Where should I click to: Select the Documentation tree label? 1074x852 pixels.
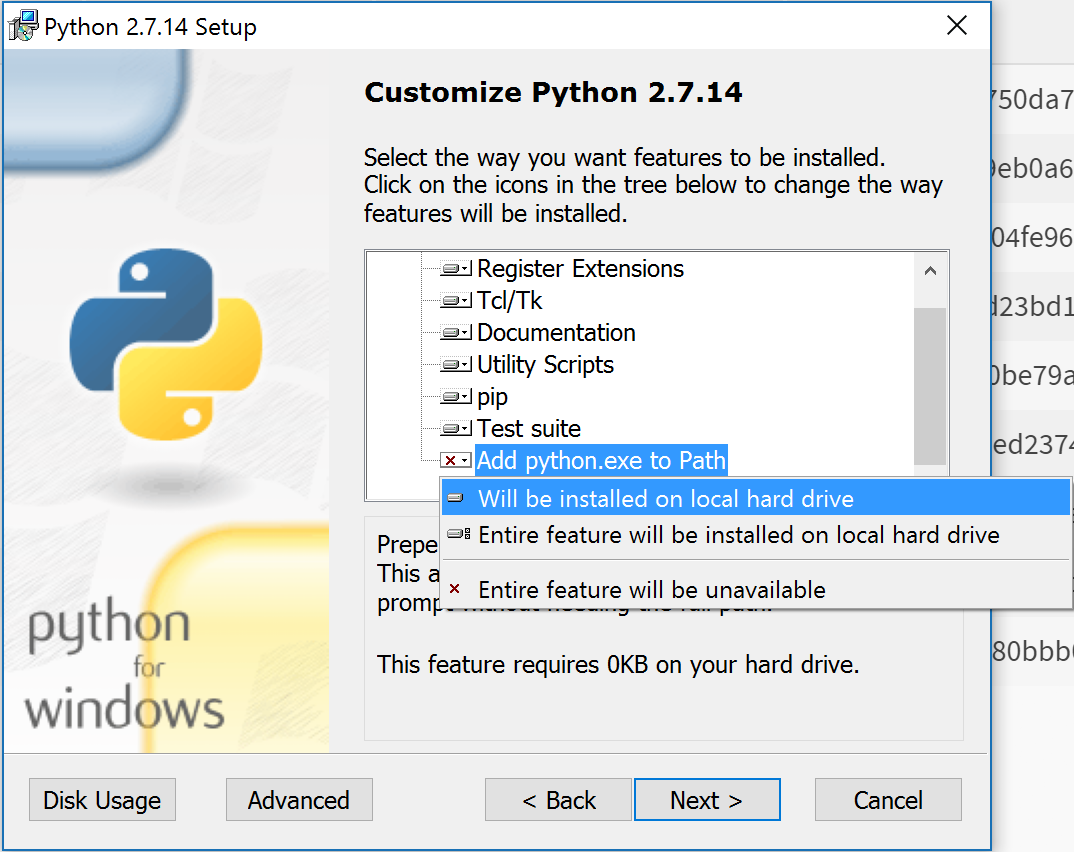point(556,333)
